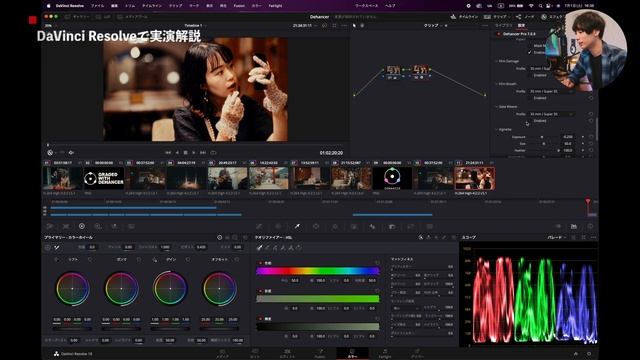Select the Qualifier eyedropper palette icon
Image resolution: width=640 pixels, height=360 pixels.
pos(298,226)
